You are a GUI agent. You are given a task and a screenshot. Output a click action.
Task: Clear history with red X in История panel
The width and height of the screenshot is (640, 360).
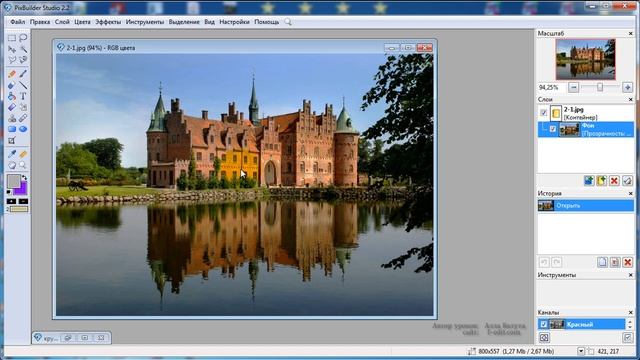[628, 262]
